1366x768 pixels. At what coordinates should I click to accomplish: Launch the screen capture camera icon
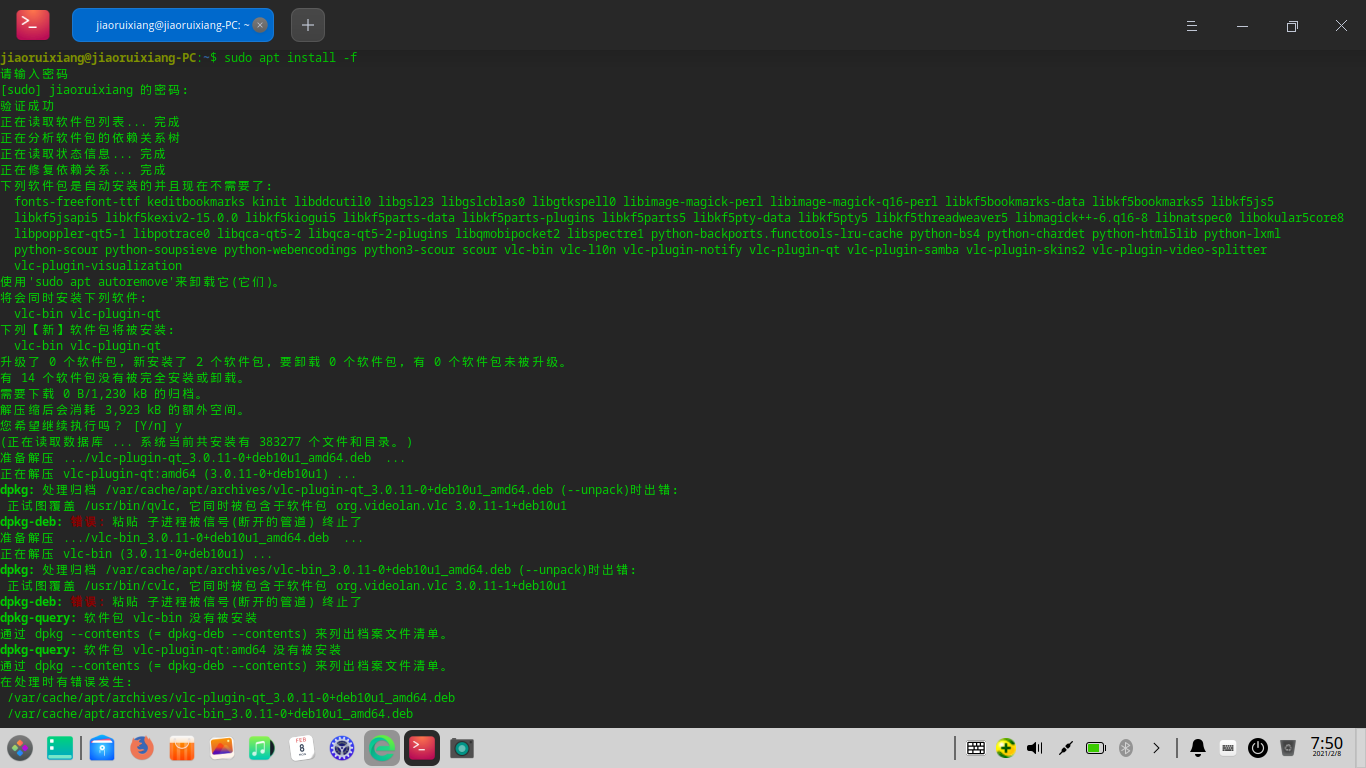click(462, 748)
